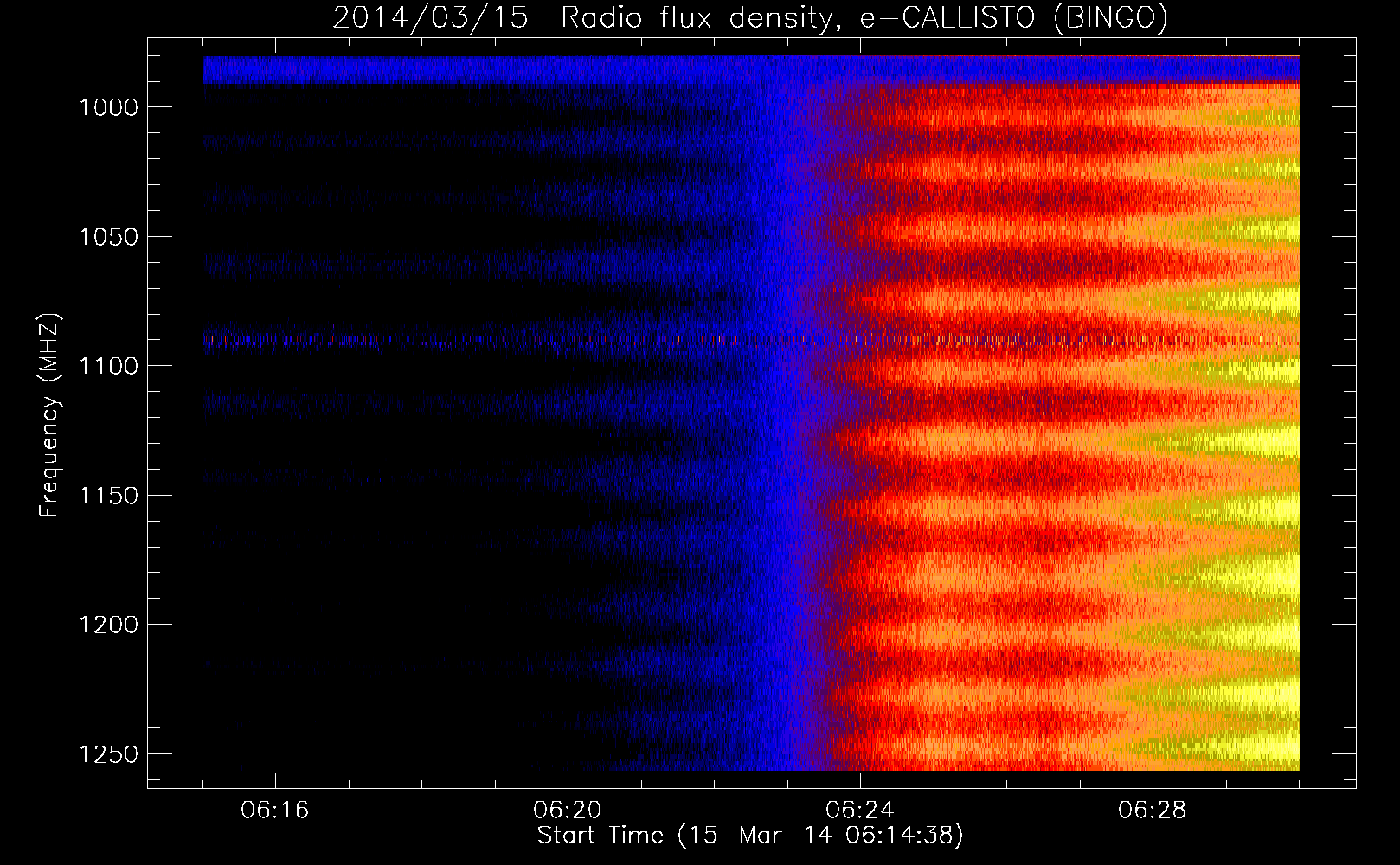Click the '06:28' time axis label
Viewport: 1400px width, 865px height.
tap(1153, 810)
